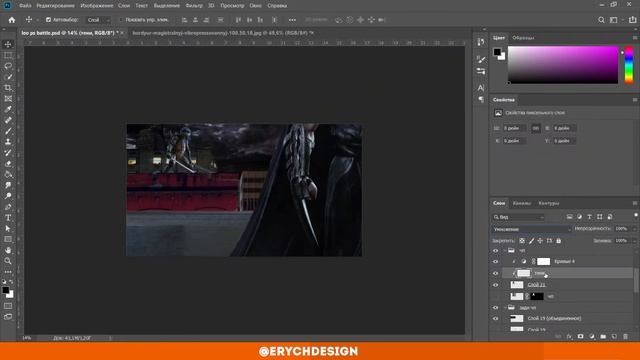Open the Вид layer filter dropdown
The width and height of the screenshot is (640, 360).
point(518,217)
